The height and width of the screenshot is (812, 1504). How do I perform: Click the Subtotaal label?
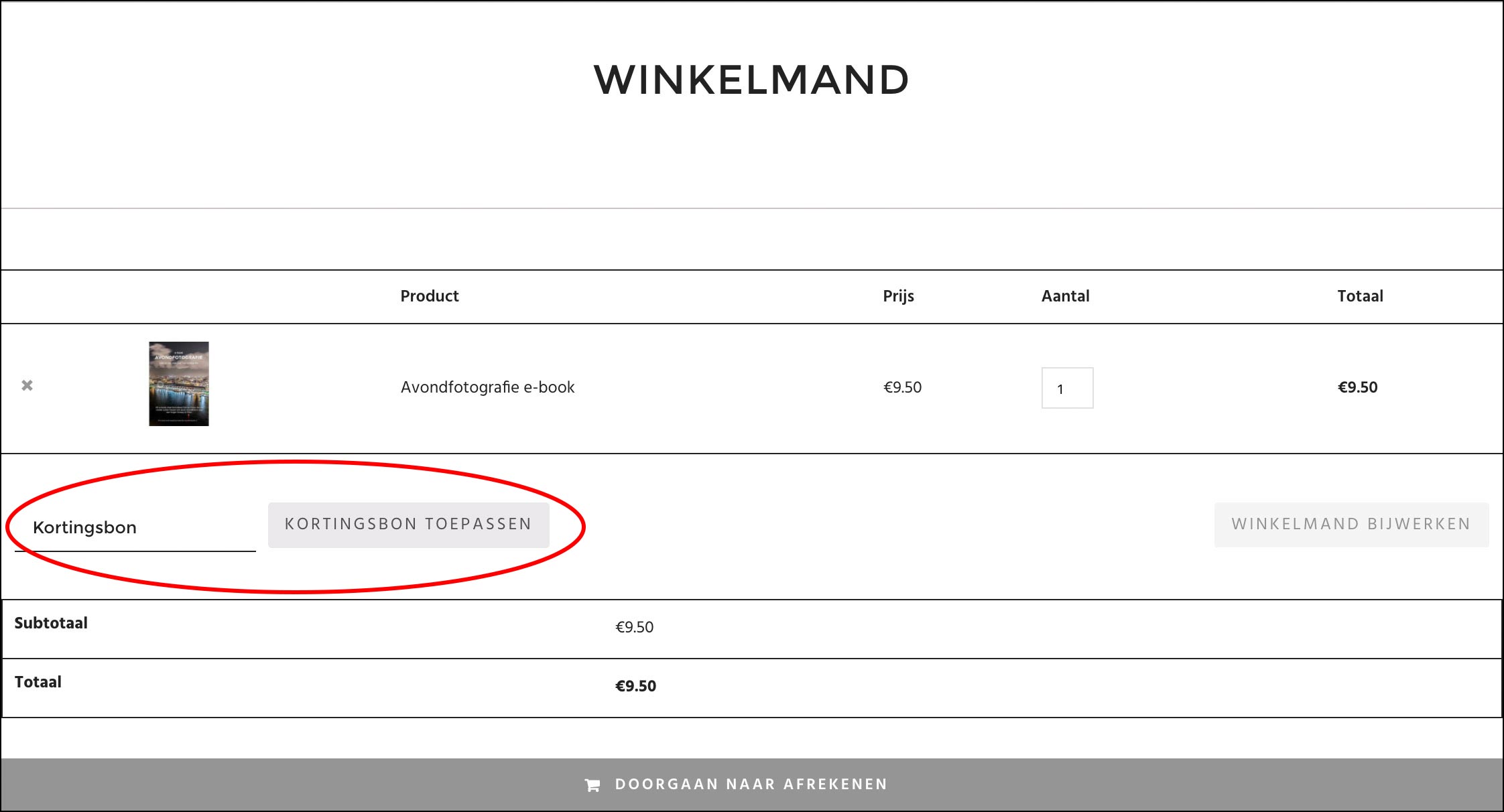tap(51, 623)
